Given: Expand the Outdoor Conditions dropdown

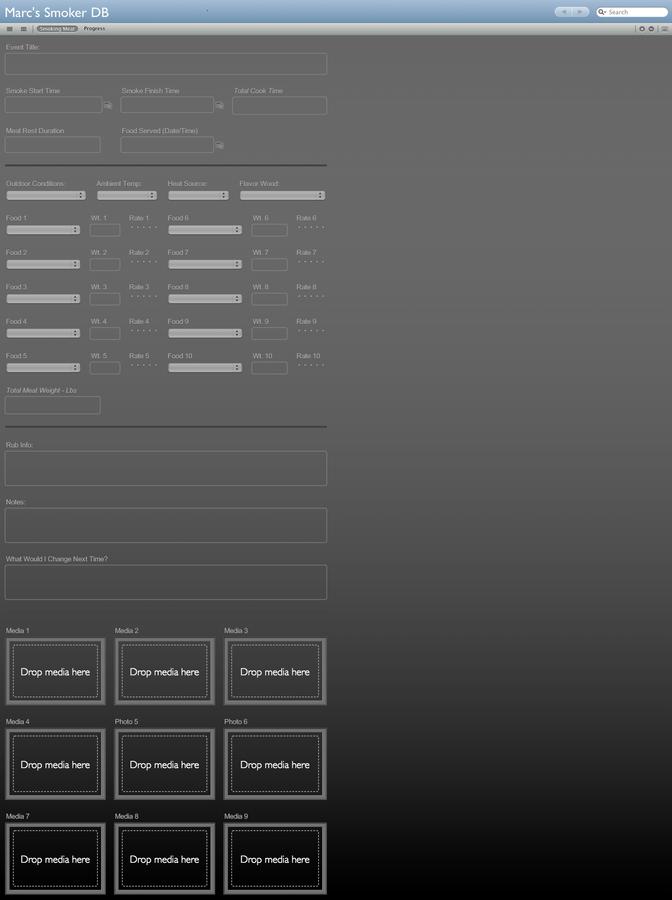Looking at the screenshot, I should pos(43,196).
